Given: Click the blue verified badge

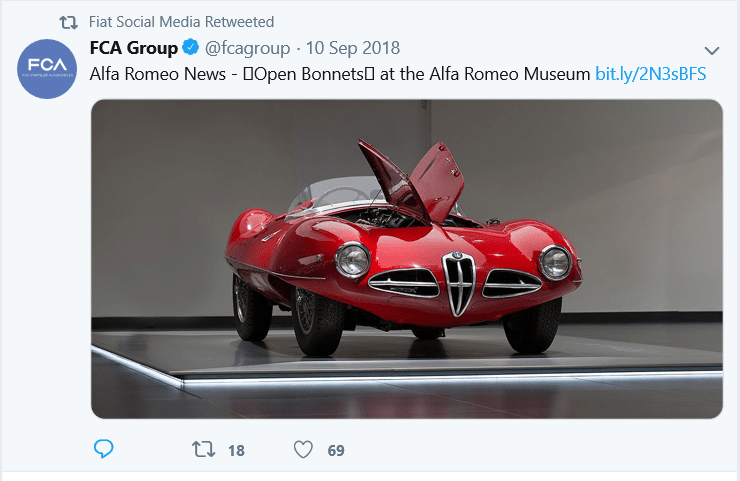Looking at the screenshot, I should coord(191,47).
